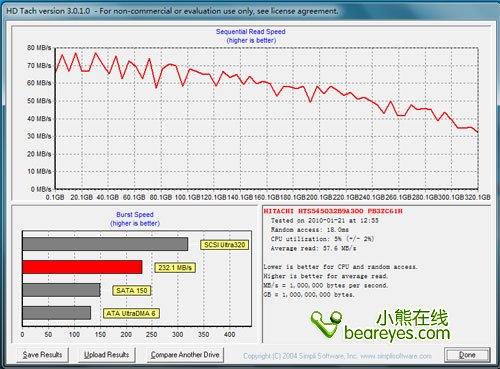Click the 232.1 MB/s yellow label

pos(175,268)
